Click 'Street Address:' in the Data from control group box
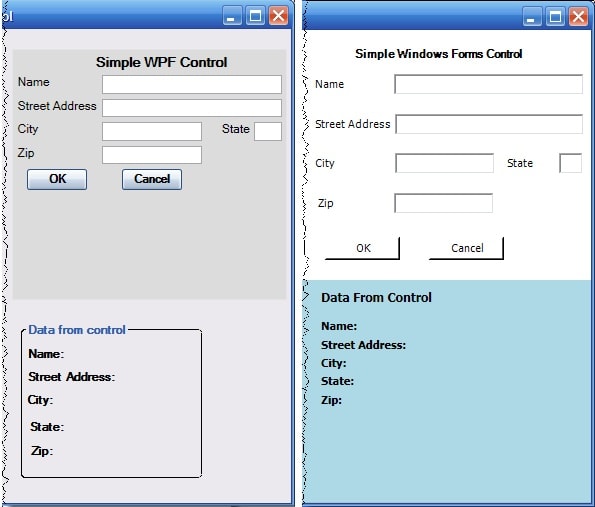The image size is (595, 507). pos(71,377)
